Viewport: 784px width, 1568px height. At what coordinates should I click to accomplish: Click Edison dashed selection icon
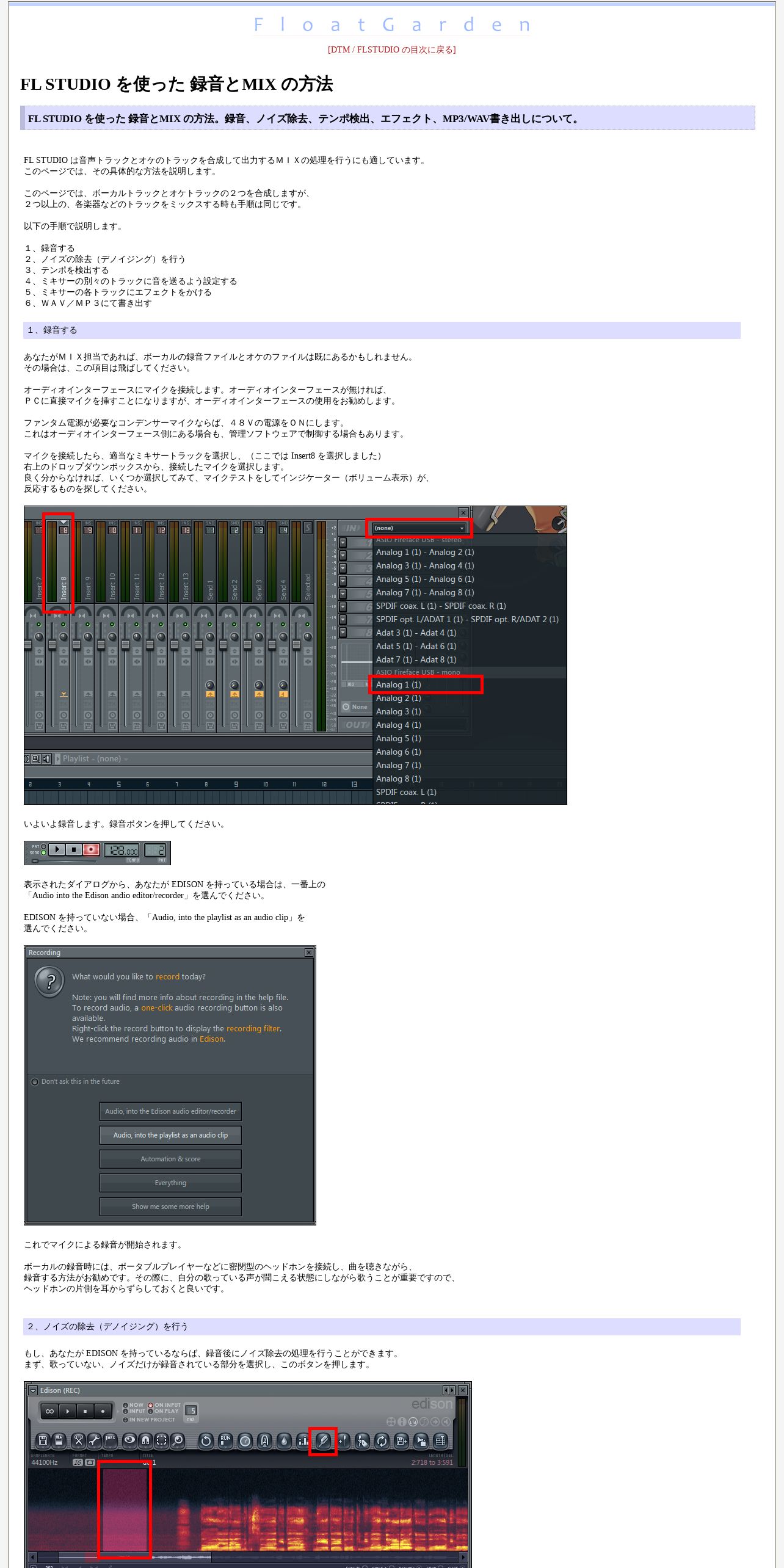pyautogui.click(x=161, y=1440)
